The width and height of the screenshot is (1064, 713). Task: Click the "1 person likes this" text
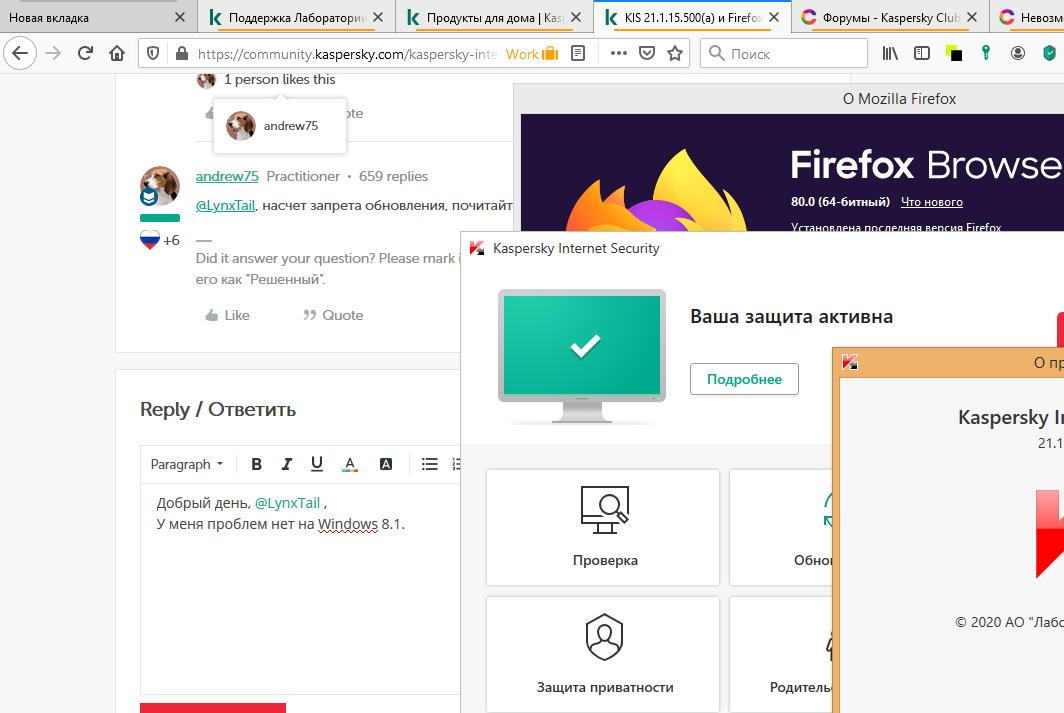(x=280, y=79)
